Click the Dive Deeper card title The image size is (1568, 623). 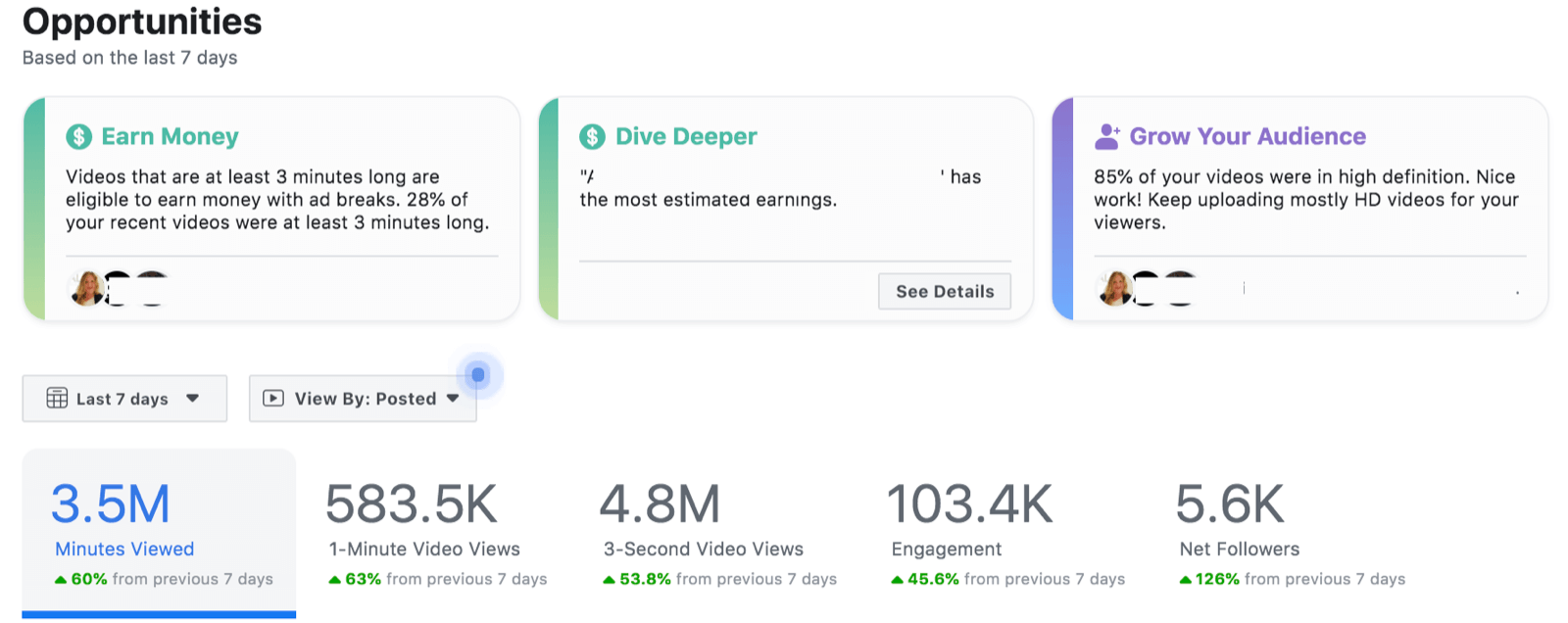(686, 137)
